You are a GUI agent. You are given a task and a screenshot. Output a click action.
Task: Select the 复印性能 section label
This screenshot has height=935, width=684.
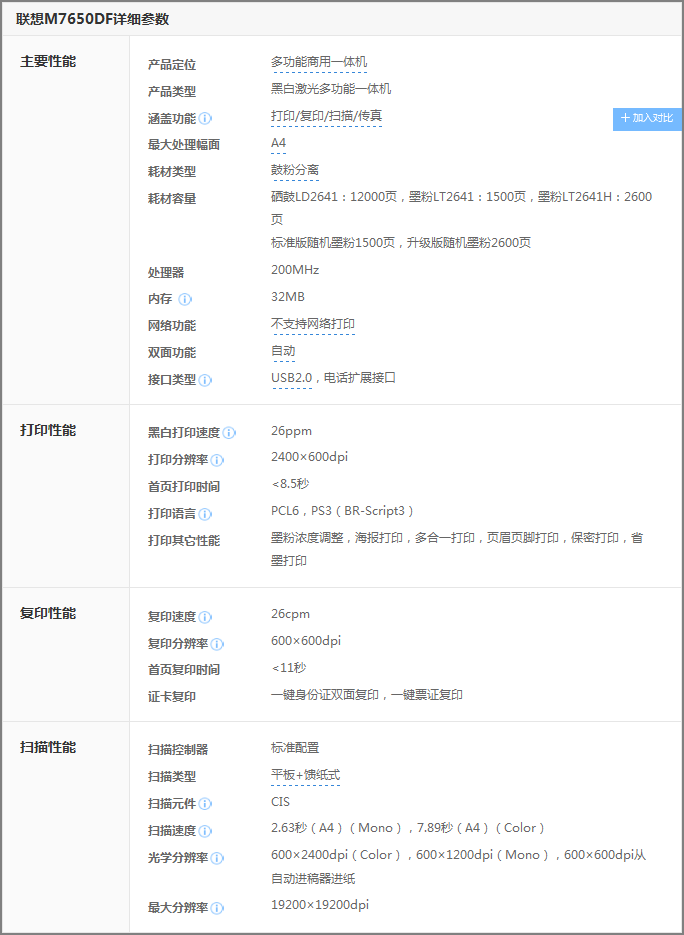(48, 614)
